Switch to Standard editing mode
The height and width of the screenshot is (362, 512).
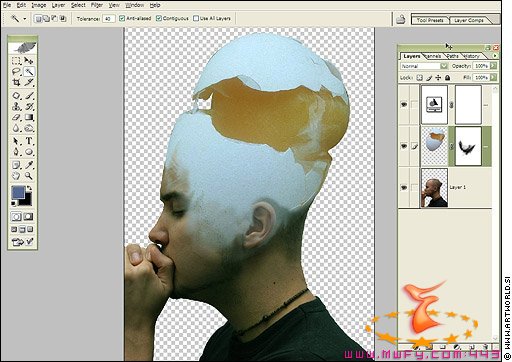[x=16, y=217]
